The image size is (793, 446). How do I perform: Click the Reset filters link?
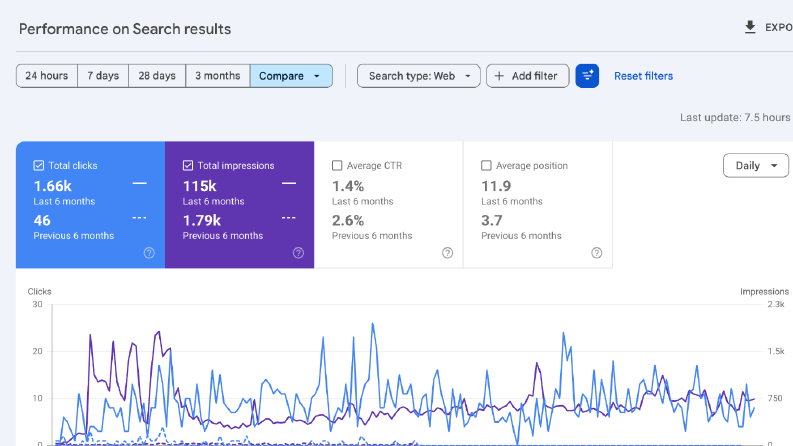643,76
